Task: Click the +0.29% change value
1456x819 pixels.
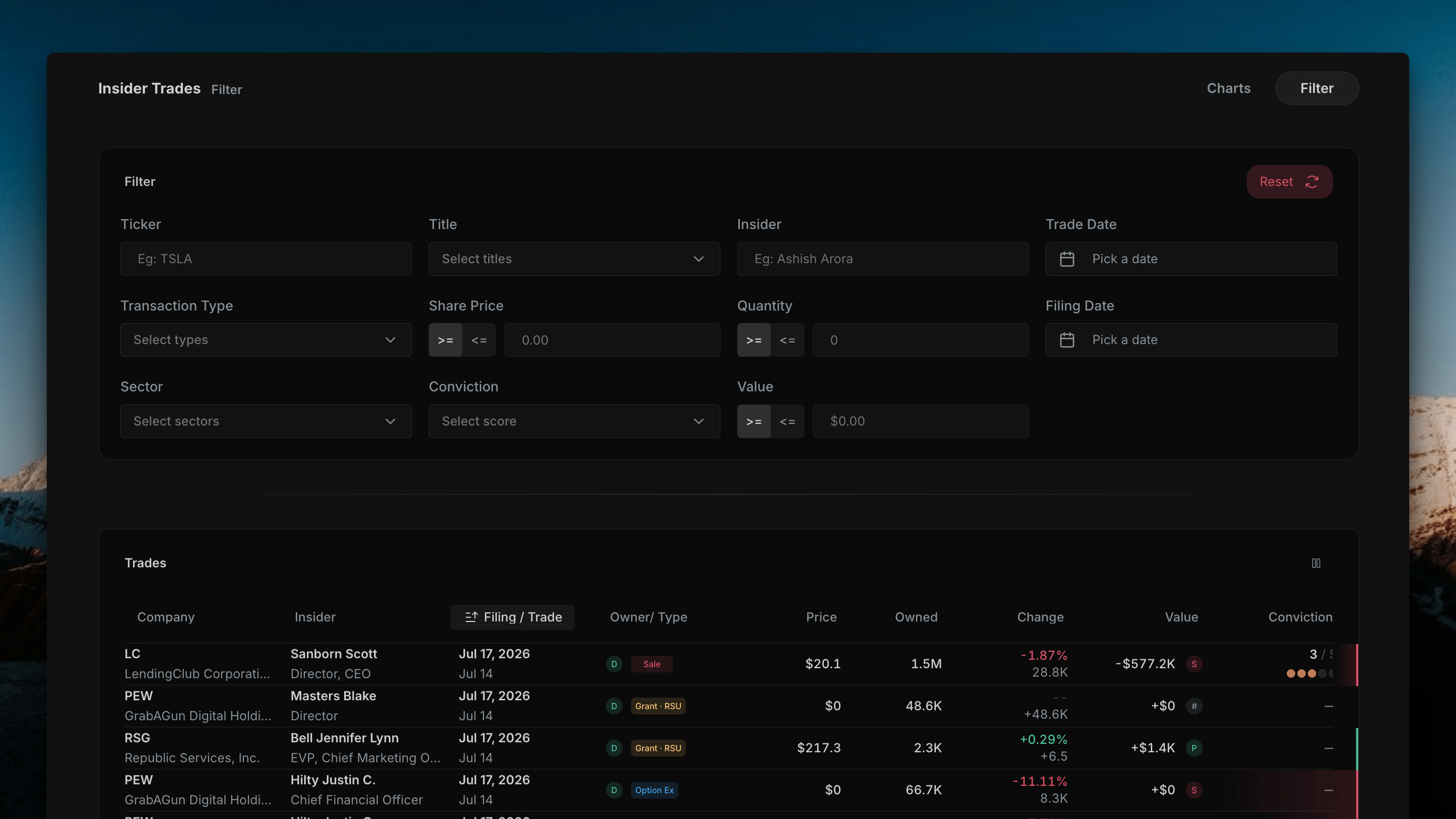Action: tap(1044, 739)
